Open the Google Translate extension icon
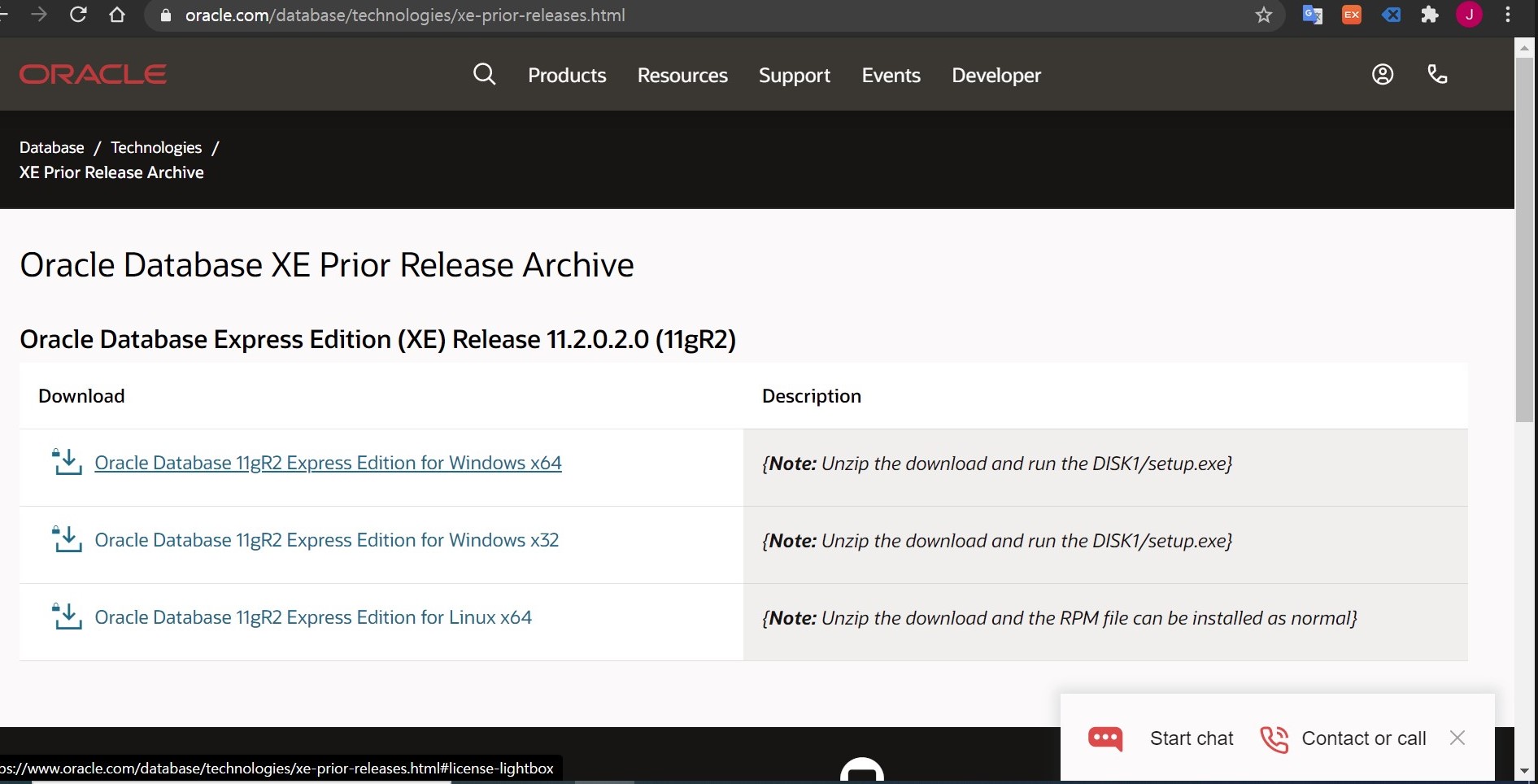The image size is (1538, 784). click(1312, 15)
